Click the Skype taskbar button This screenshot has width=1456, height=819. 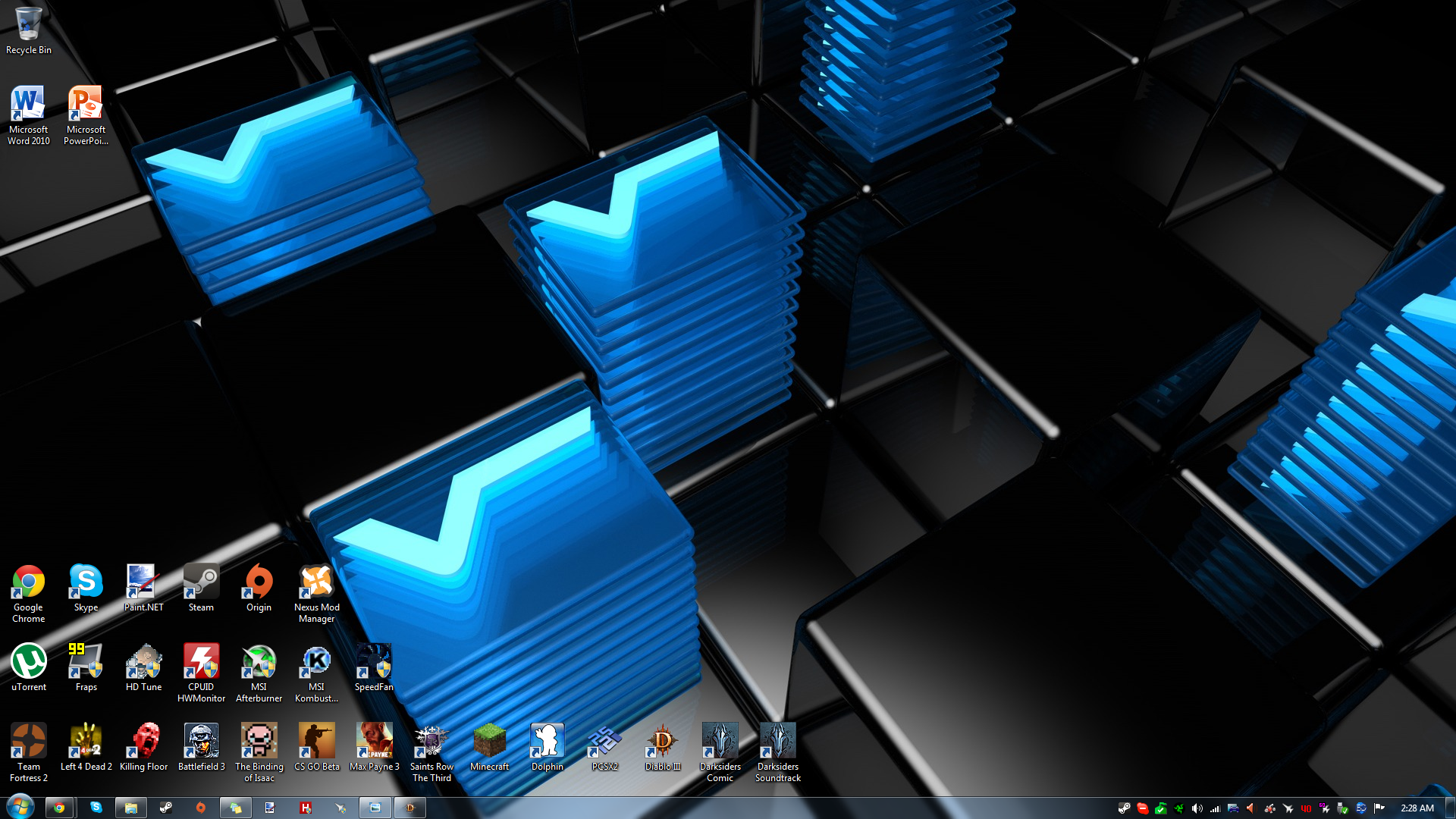(96, 808)
